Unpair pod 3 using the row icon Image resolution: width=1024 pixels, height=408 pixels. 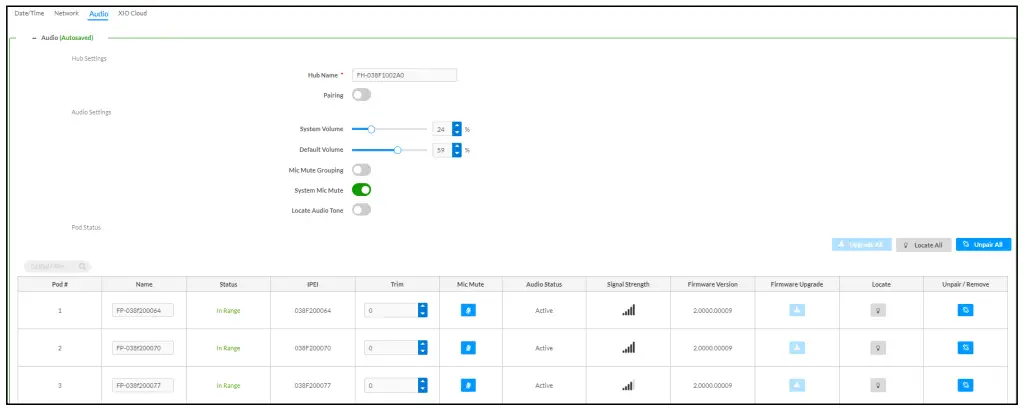[965, 385]
